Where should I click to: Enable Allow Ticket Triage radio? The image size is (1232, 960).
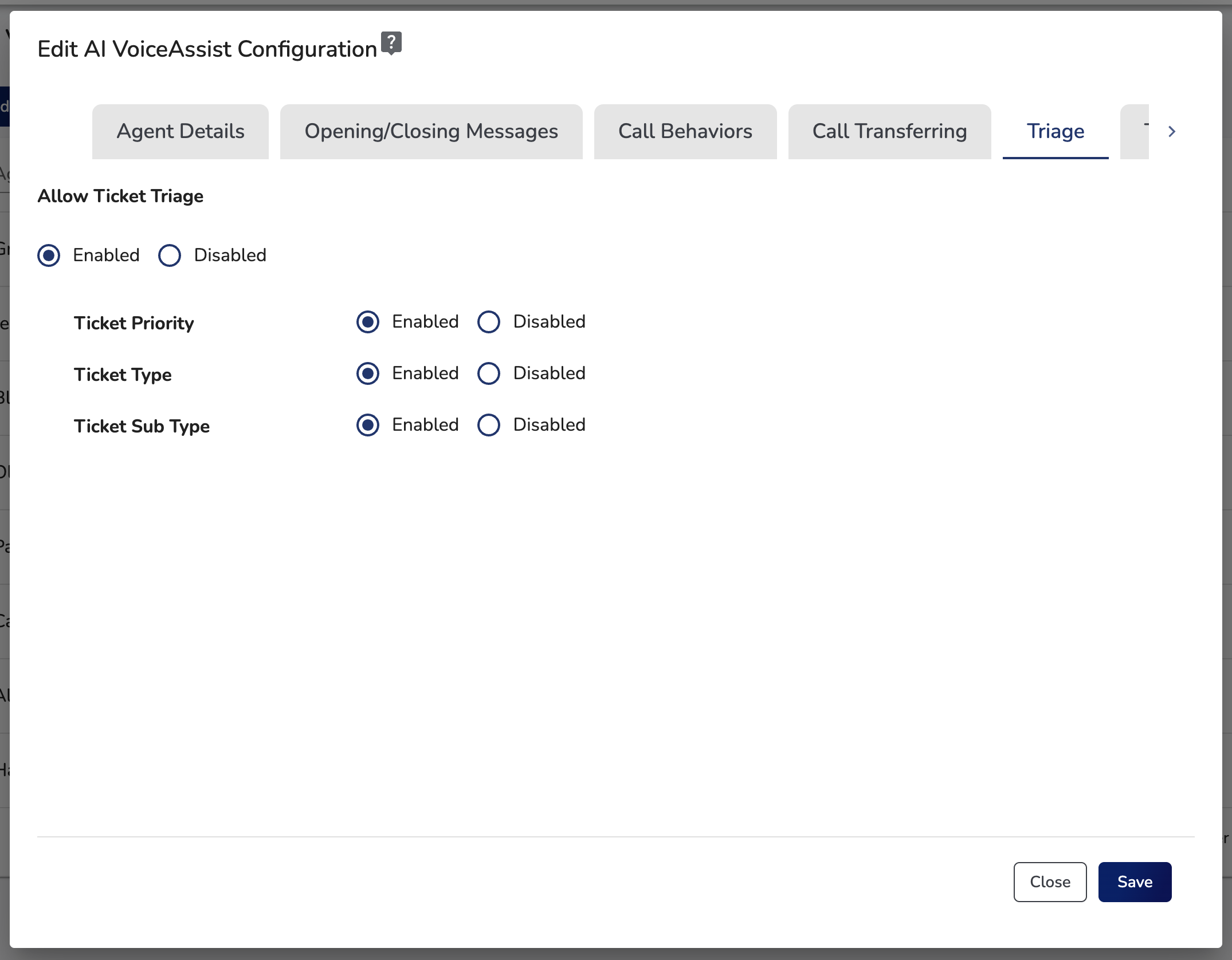pyautogui.click(x=49, y=255)
